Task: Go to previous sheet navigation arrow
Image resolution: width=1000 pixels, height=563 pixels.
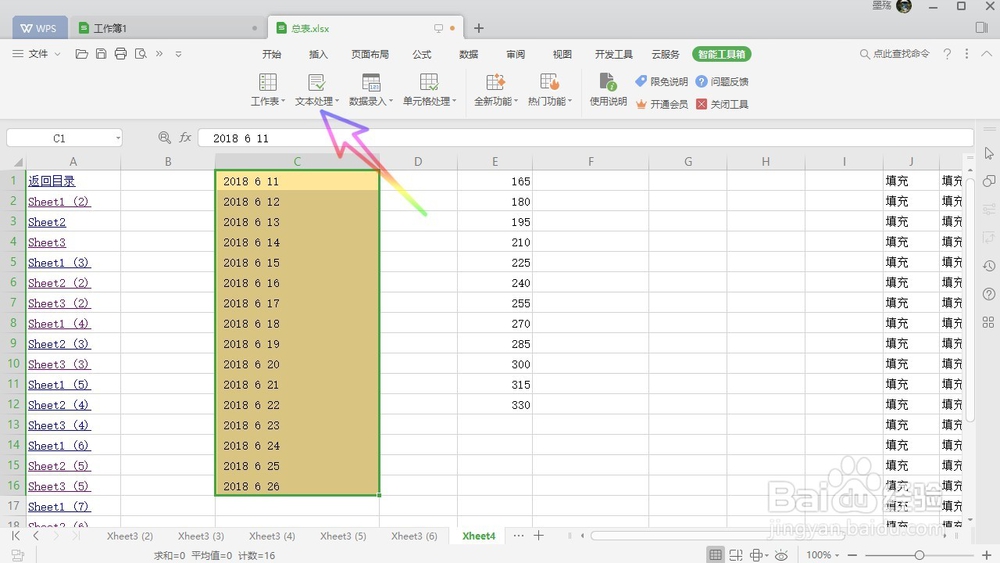Action: tap(36, 536)
